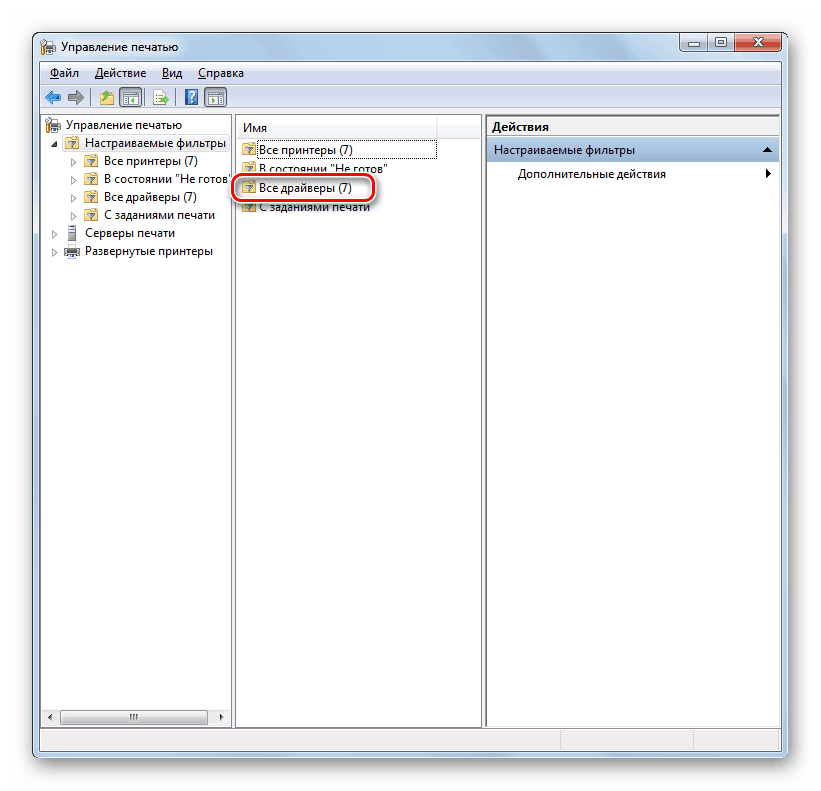This screenshot has width=821, height=791.
Task: Select 'В состоянии "Не готов"' in center list
Action: click(x=323, y=169)
